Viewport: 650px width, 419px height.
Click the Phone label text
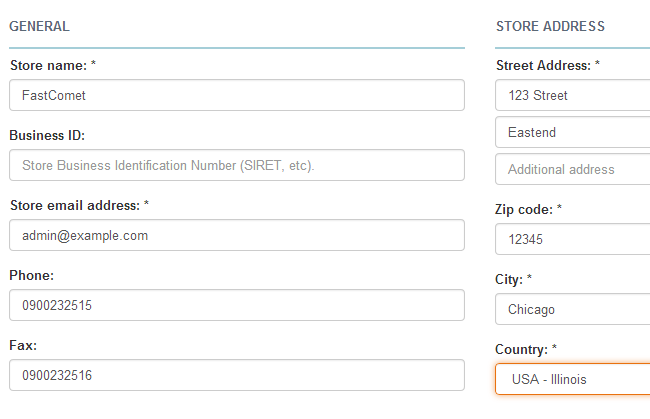(x=31, y=275)
